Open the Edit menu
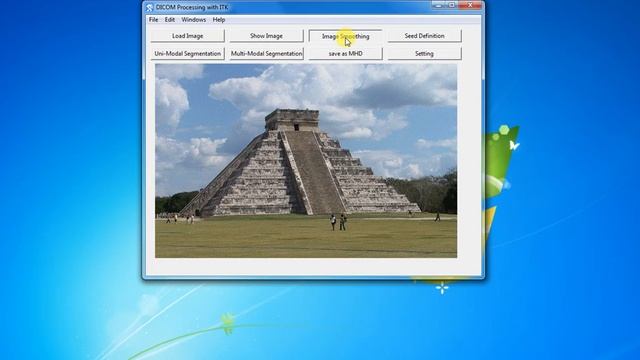This screenshot has width=640, height=360. (170, 20)
